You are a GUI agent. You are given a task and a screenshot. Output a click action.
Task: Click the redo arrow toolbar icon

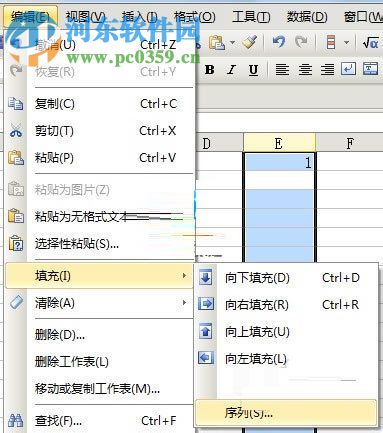(x=301, y=42)
